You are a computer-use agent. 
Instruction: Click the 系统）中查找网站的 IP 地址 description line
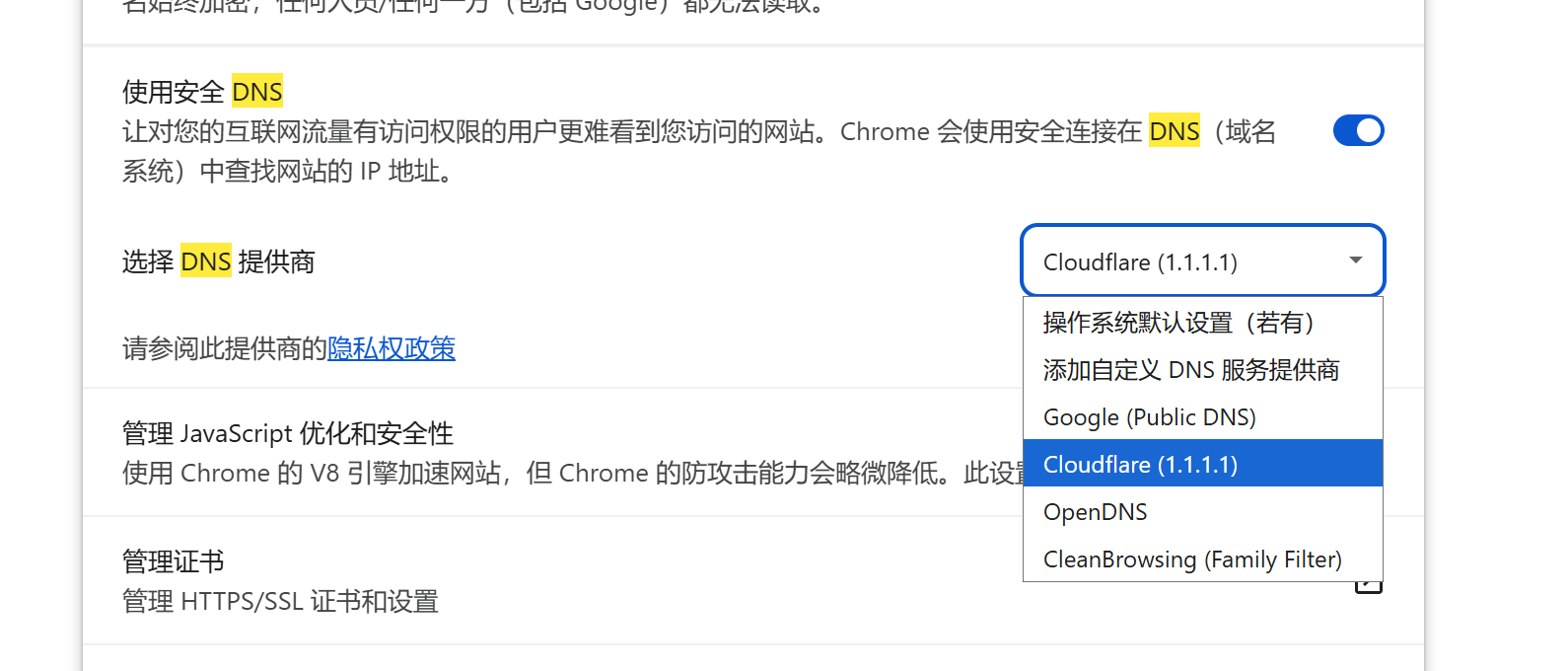click(x=287, y=171)
